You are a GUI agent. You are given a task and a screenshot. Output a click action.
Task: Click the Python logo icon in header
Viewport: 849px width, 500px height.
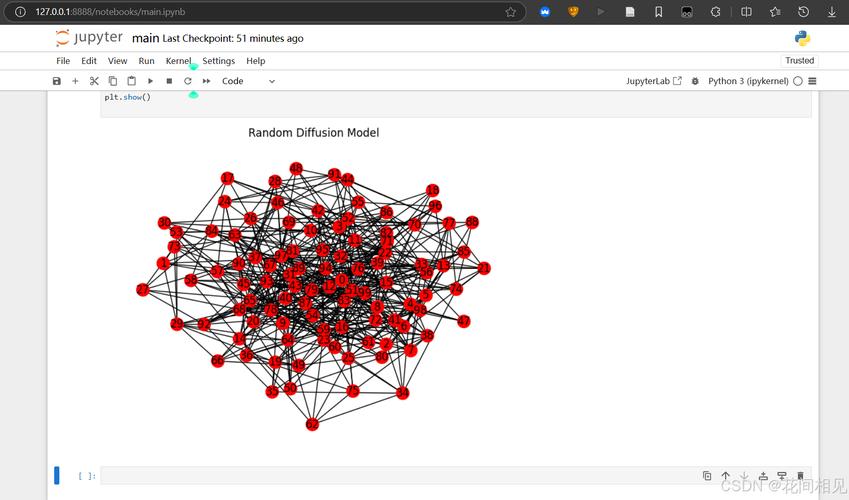click(802, 38)
